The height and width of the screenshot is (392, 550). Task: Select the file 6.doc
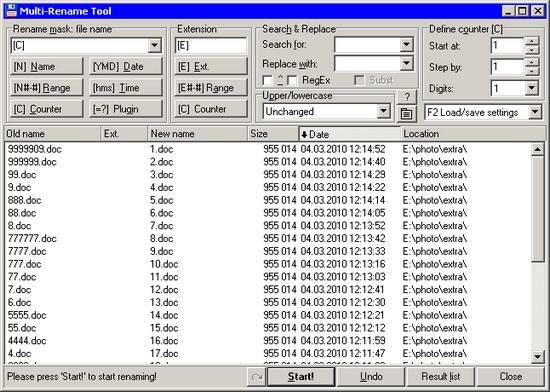click(x=19, y=302)
